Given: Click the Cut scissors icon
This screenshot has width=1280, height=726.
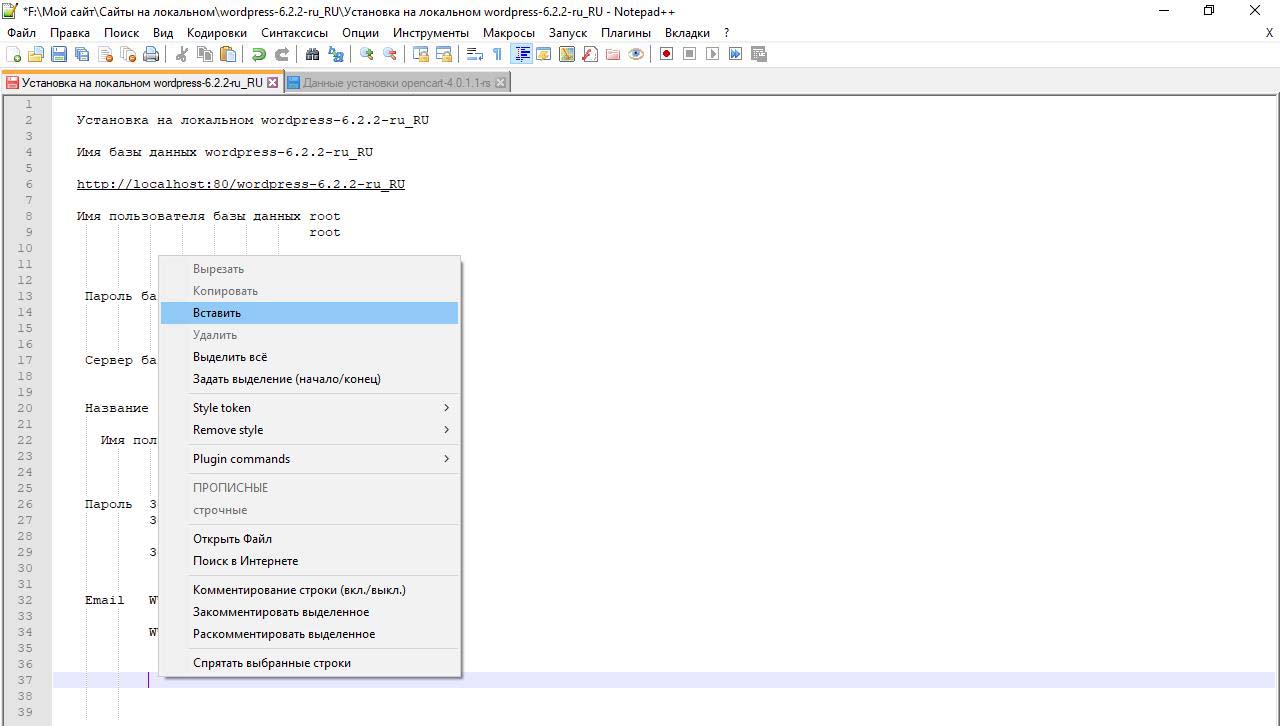Looking at the screenshot, I should 182,54.
